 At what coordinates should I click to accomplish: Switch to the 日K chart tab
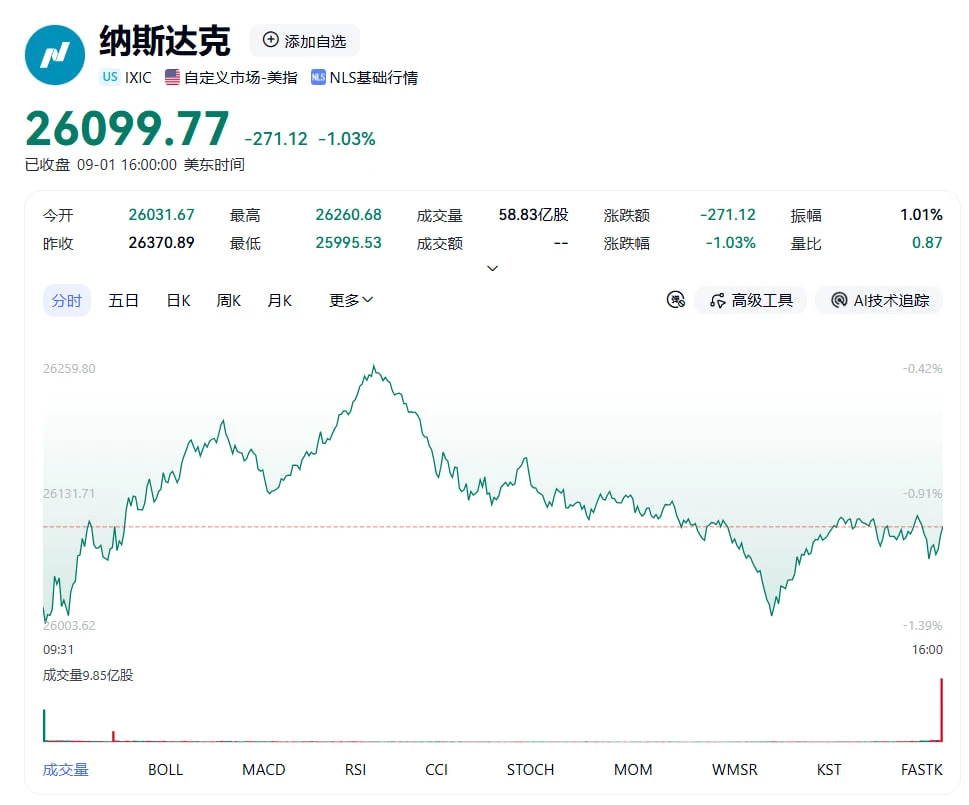(179, 300)
